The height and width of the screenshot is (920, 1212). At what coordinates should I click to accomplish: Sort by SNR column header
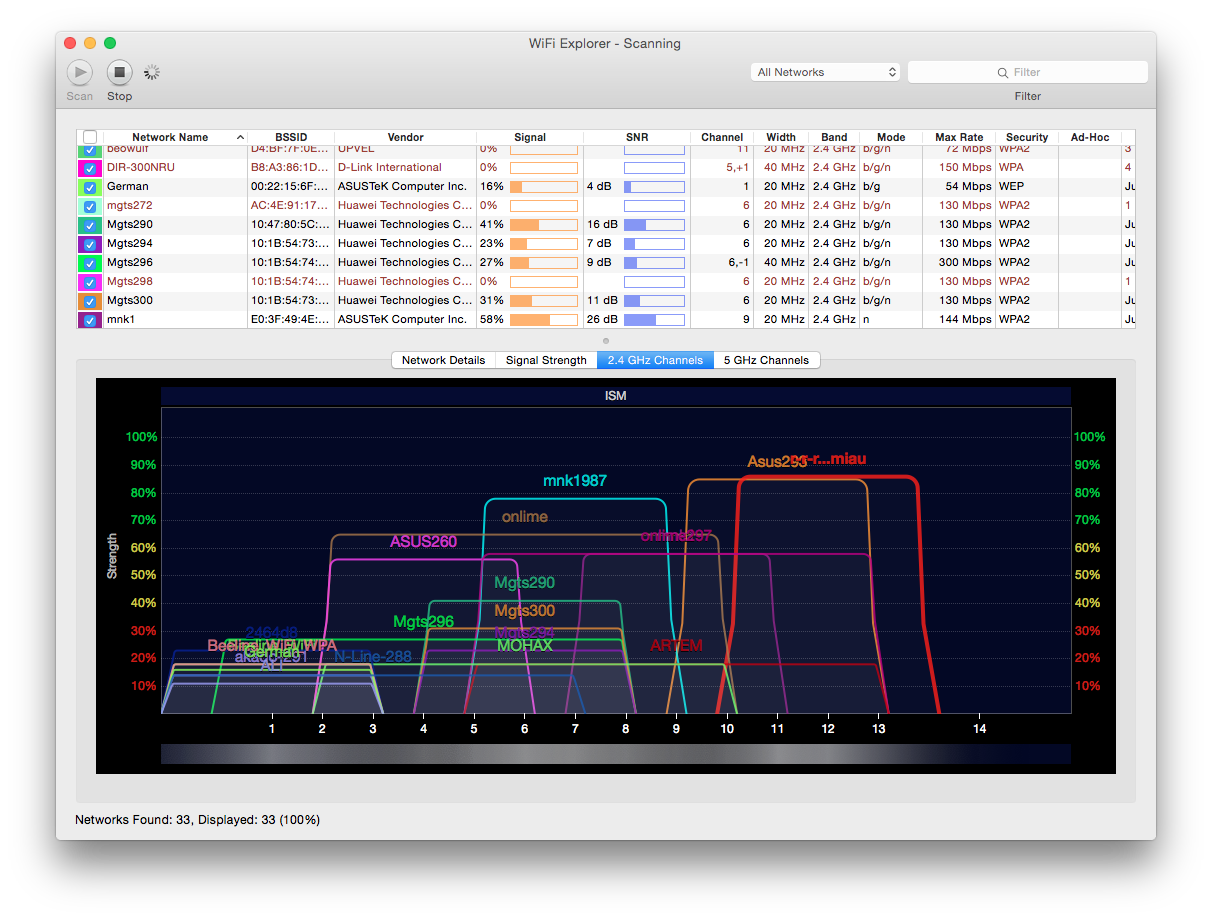click(x=637, y=137)
